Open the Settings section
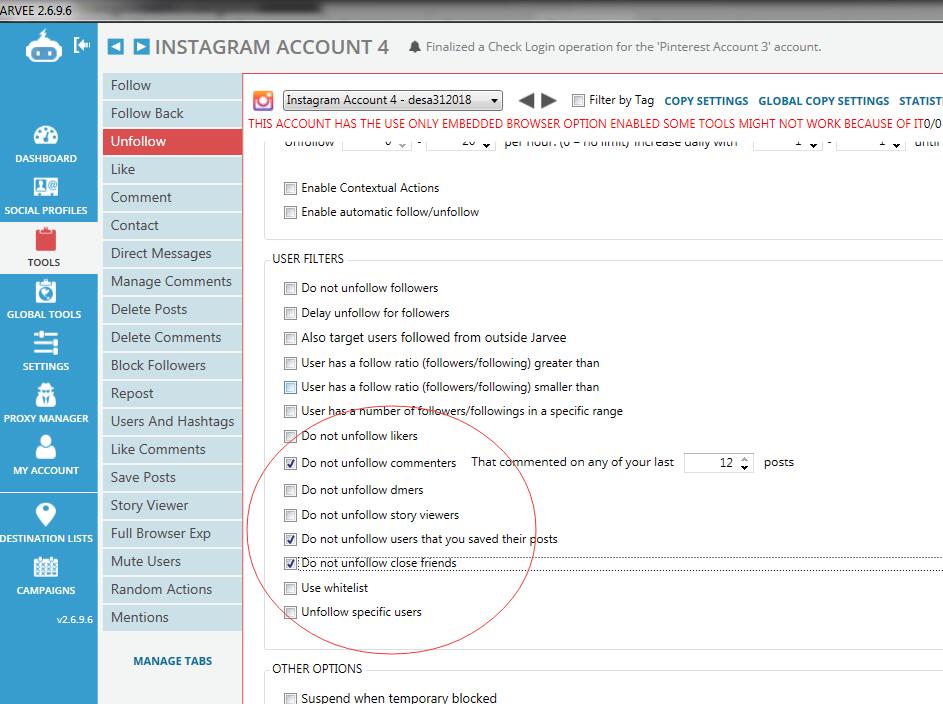This screenshot has width=943, height=704. [46, 352]
